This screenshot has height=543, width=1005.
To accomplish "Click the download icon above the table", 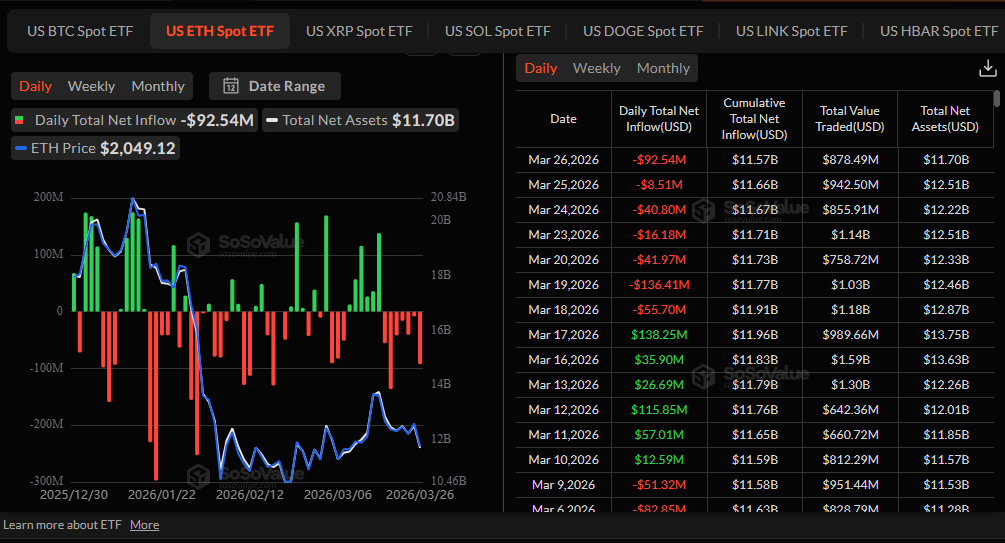I will (988, 68).
